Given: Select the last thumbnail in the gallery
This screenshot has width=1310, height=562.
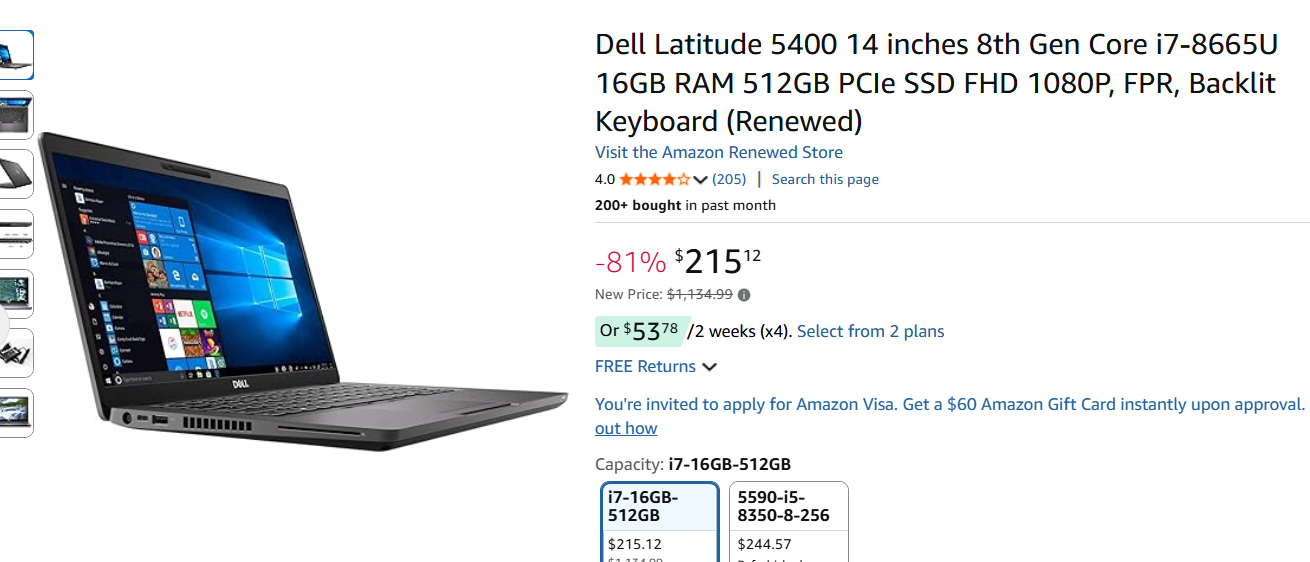Looking at the screenshot, I should 16,412.
